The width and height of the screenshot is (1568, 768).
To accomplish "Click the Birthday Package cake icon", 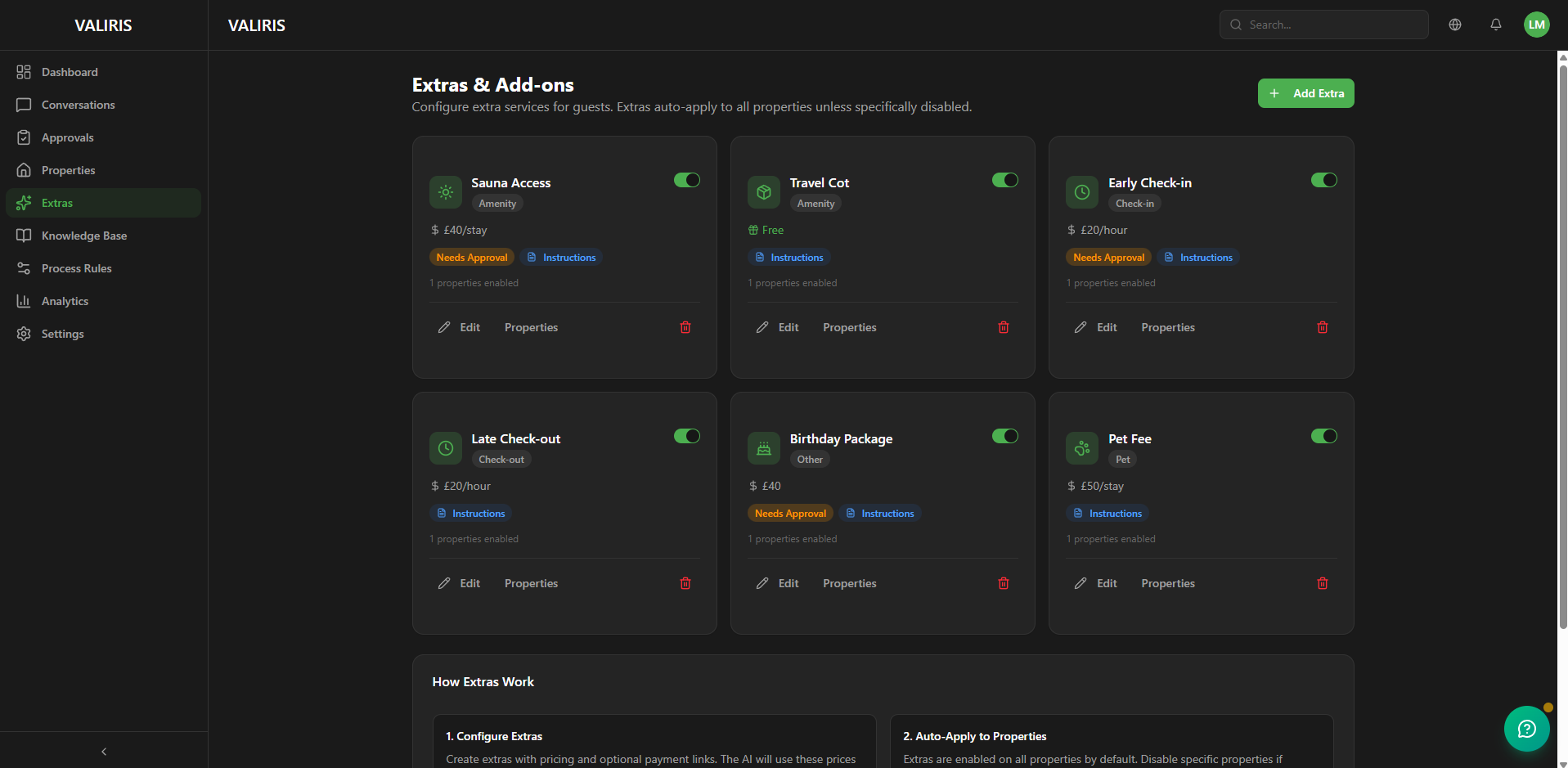I will (763, 448).
